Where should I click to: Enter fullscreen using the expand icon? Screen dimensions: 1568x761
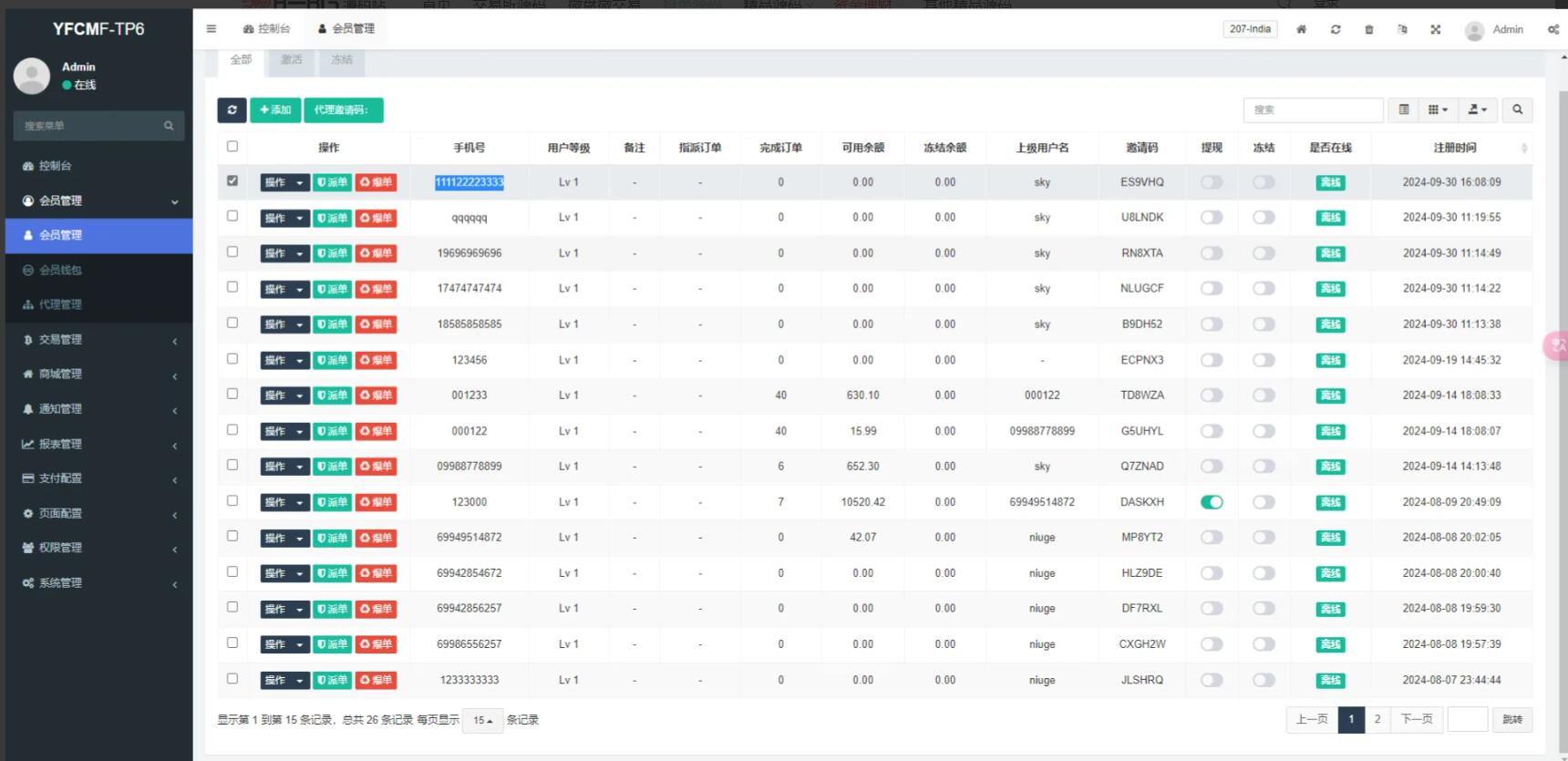[1435, 29]
